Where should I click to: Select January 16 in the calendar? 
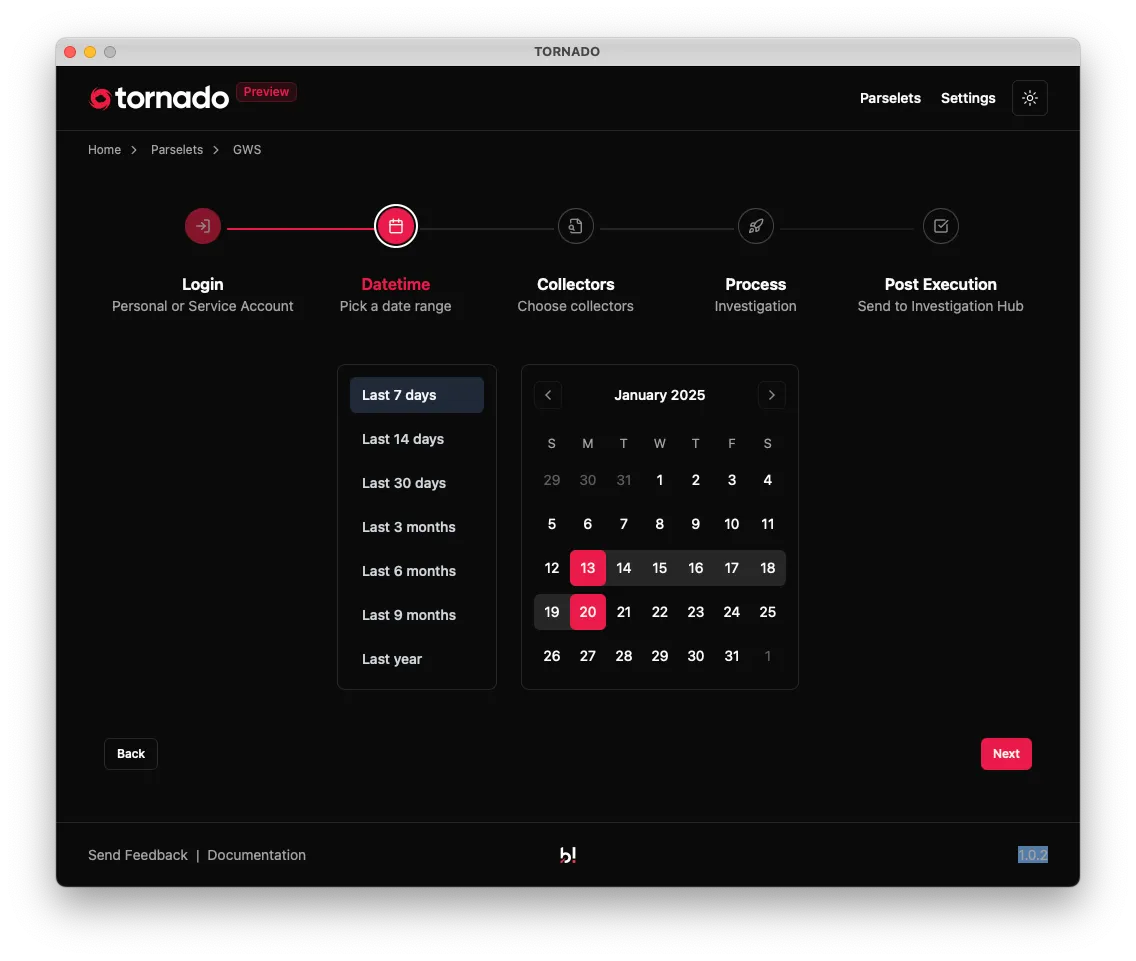(696, 568)
